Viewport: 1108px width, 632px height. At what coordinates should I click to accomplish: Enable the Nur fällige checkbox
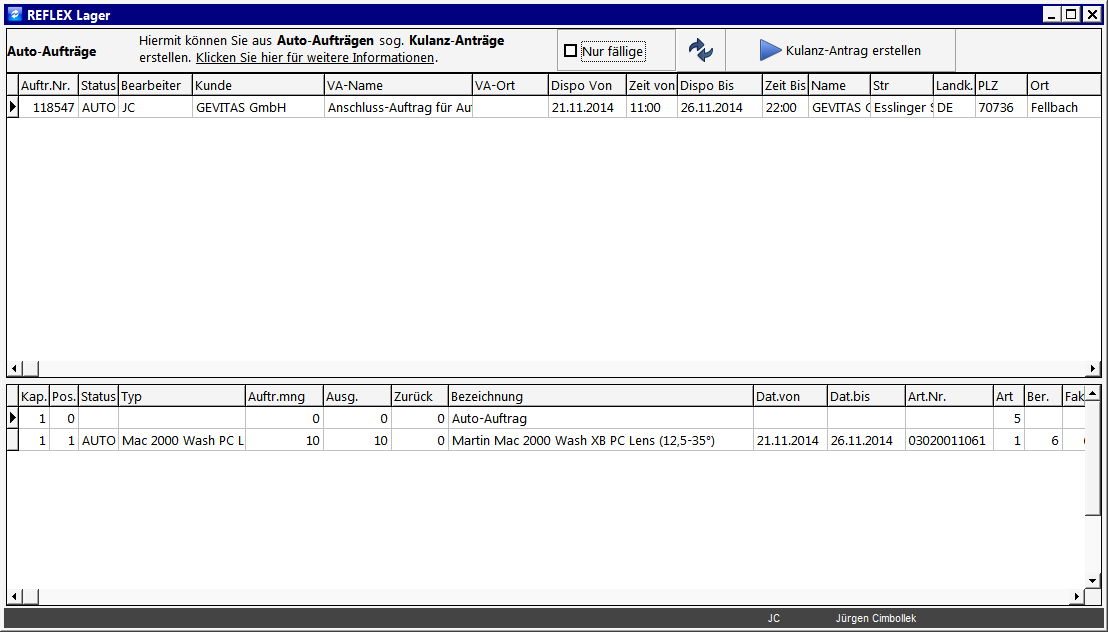pos(570,51)
